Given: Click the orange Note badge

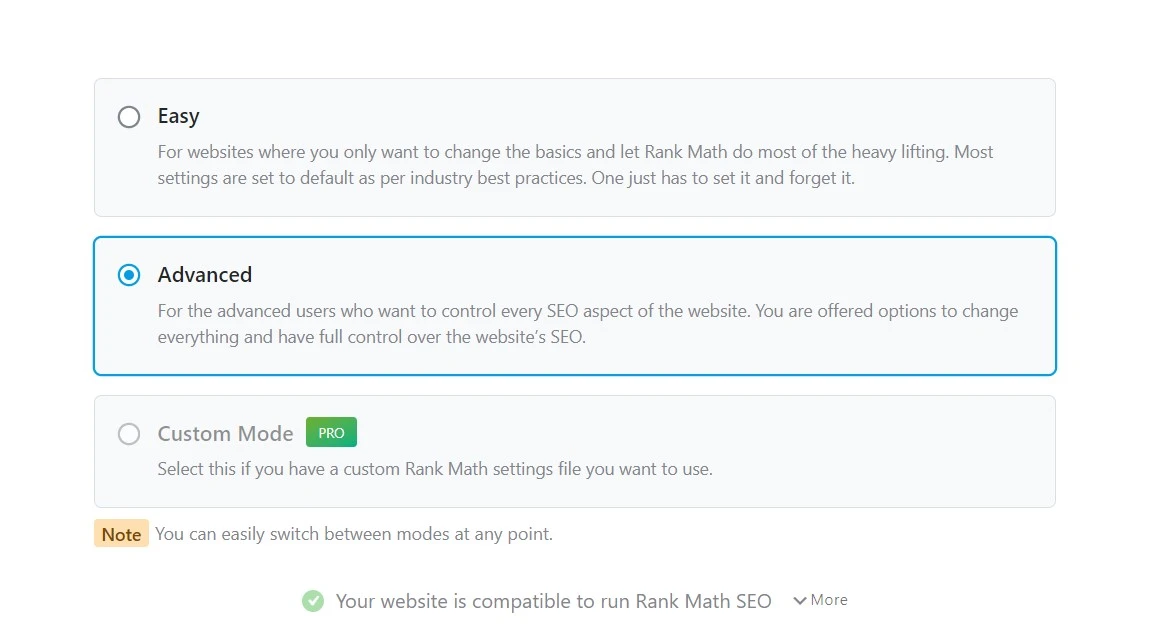Looking at the screenshot, I should [121, 534].
